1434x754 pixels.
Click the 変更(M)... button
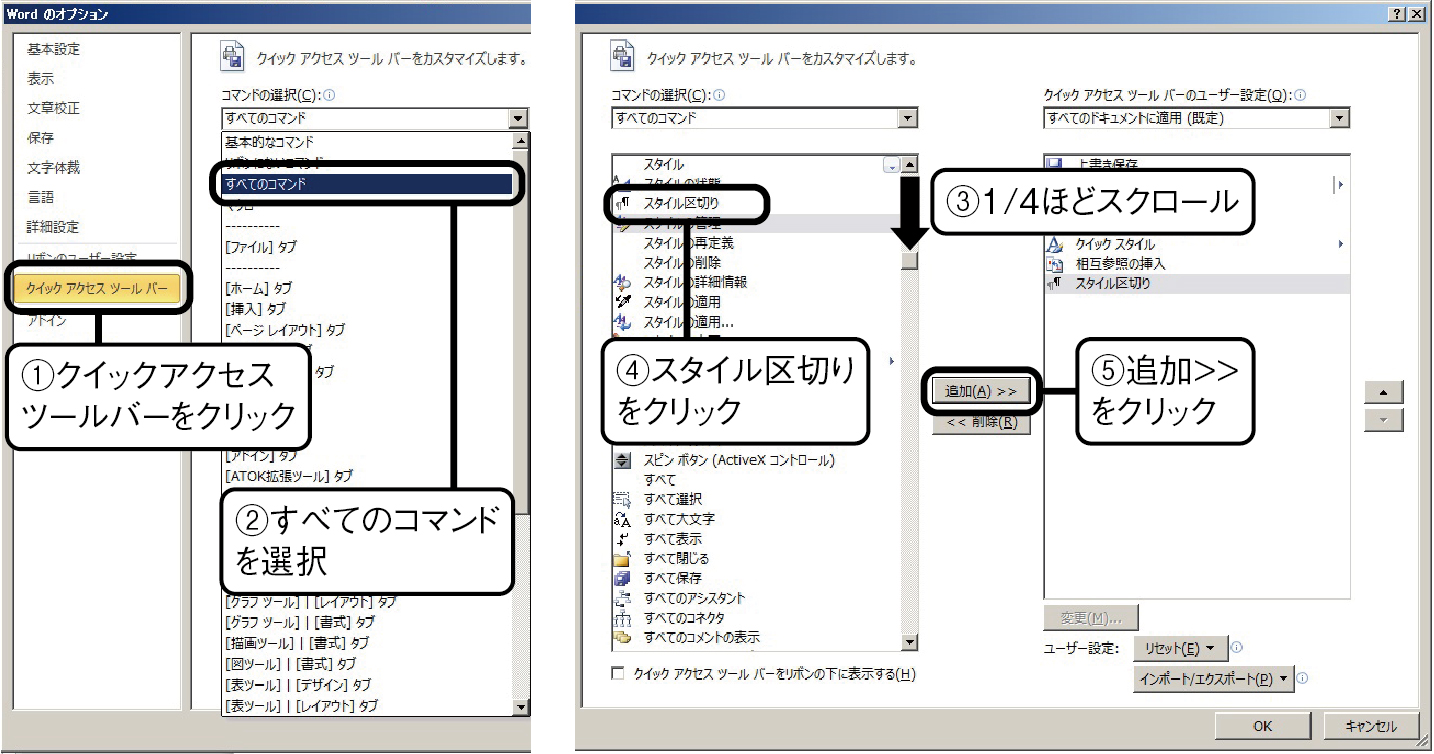coord(1091,618)
